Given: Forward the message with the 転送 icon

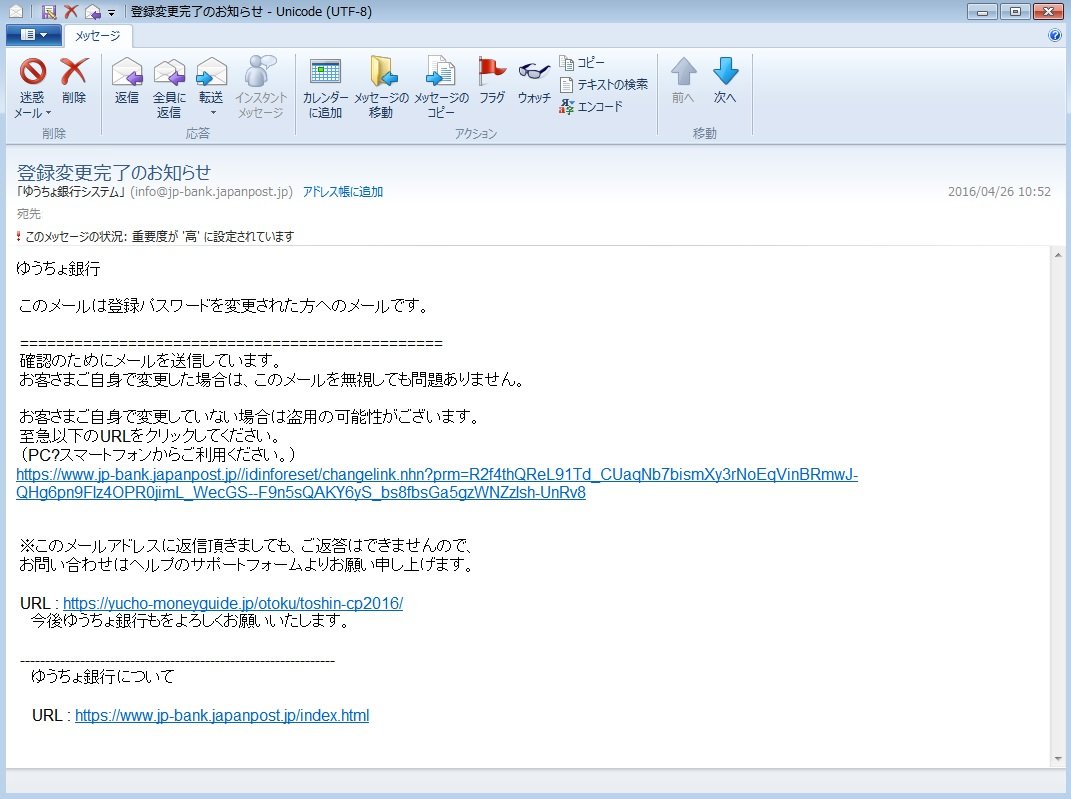Looking at the screenshot, I should coord(211,72).
